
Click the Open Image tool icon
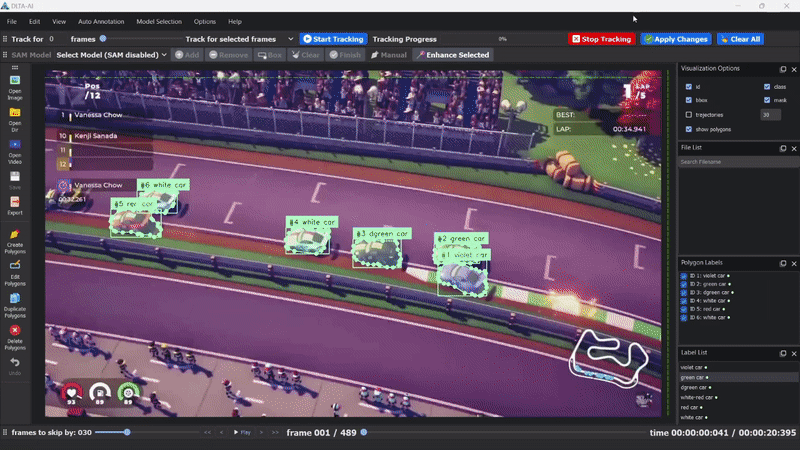coord(15,81)
